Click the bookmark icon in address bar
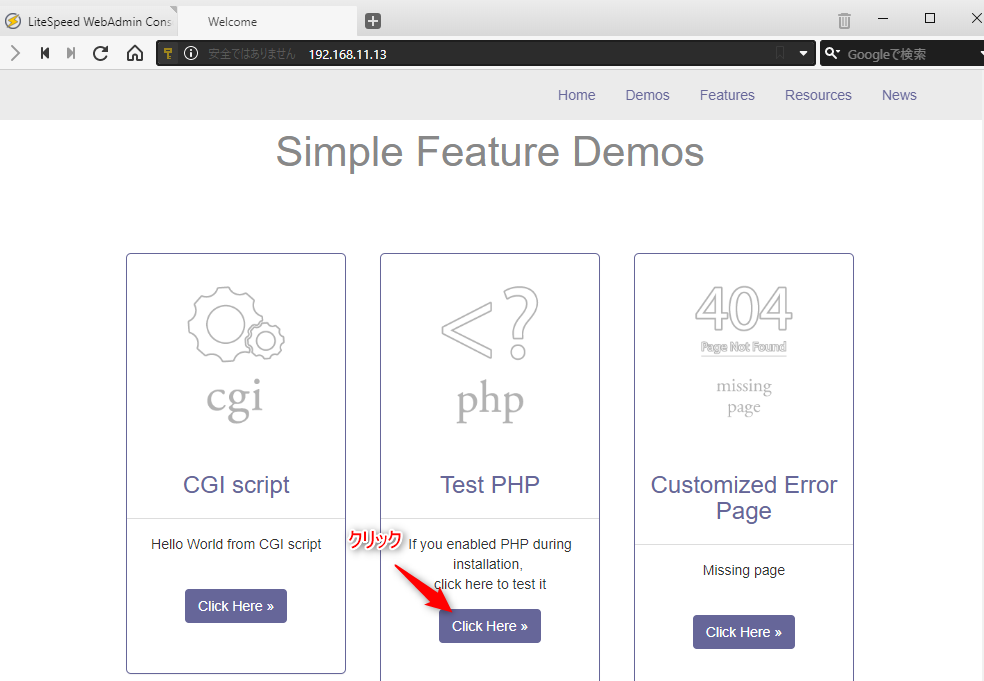This screenshot has width=984, height=681. pos(780,54)
